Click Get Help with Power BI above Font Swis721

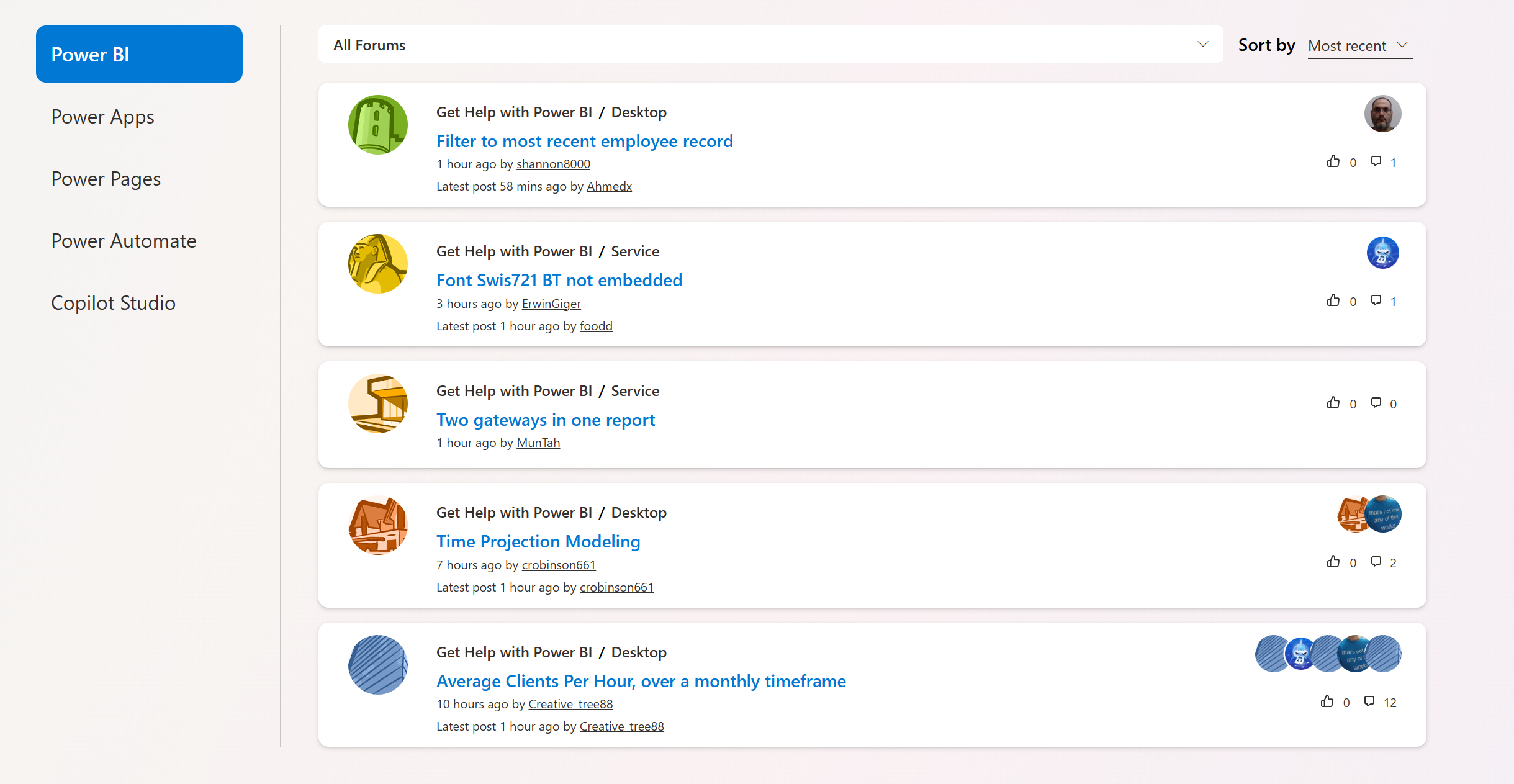[514, 251]
